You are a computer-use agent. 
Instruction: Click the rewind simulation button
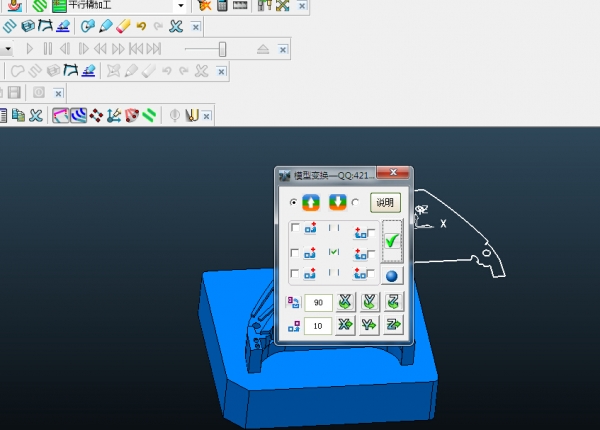(x=100, y=49)
